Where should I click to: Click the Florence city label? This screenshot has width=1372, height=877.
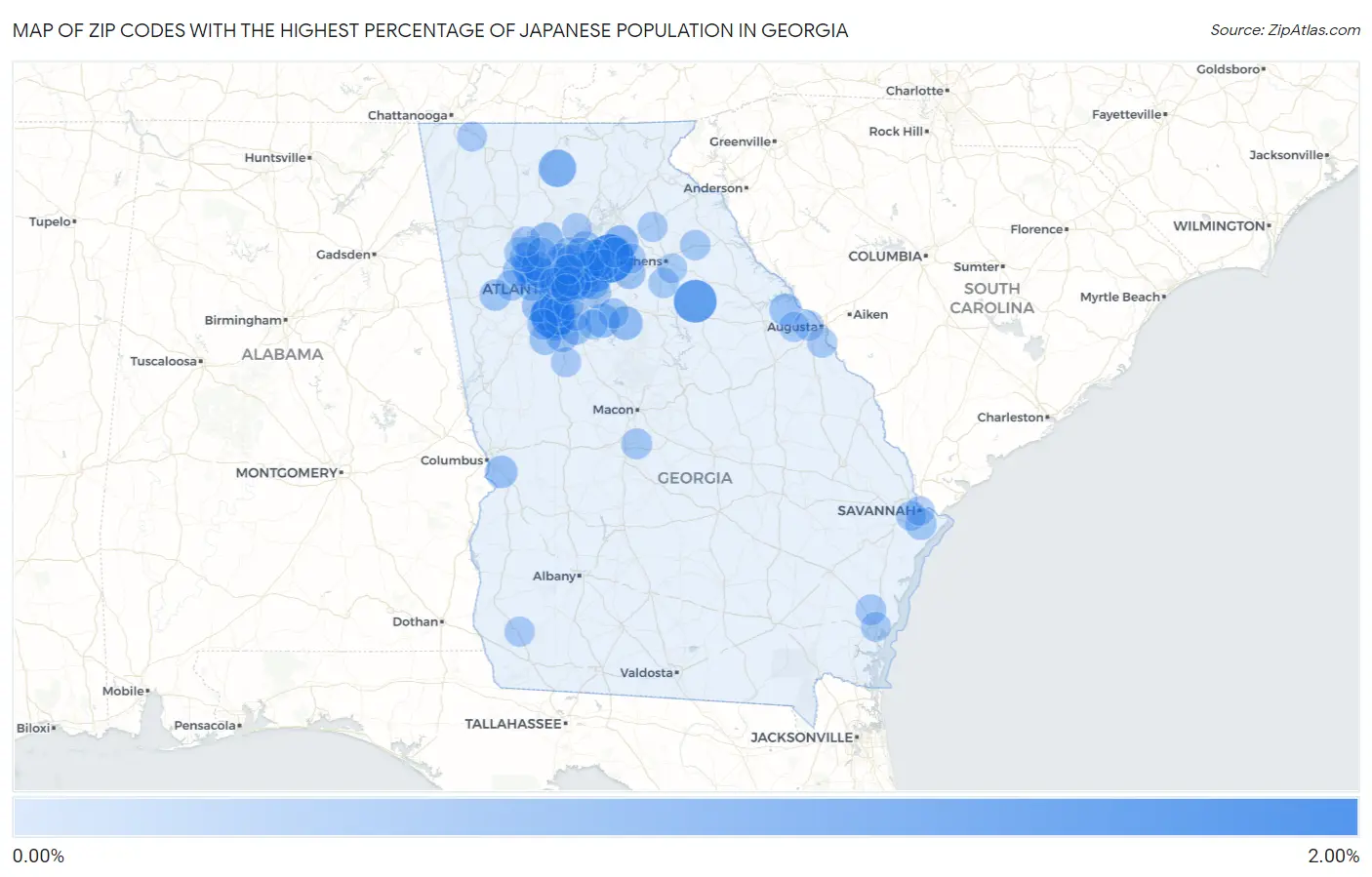(1037, 230)
